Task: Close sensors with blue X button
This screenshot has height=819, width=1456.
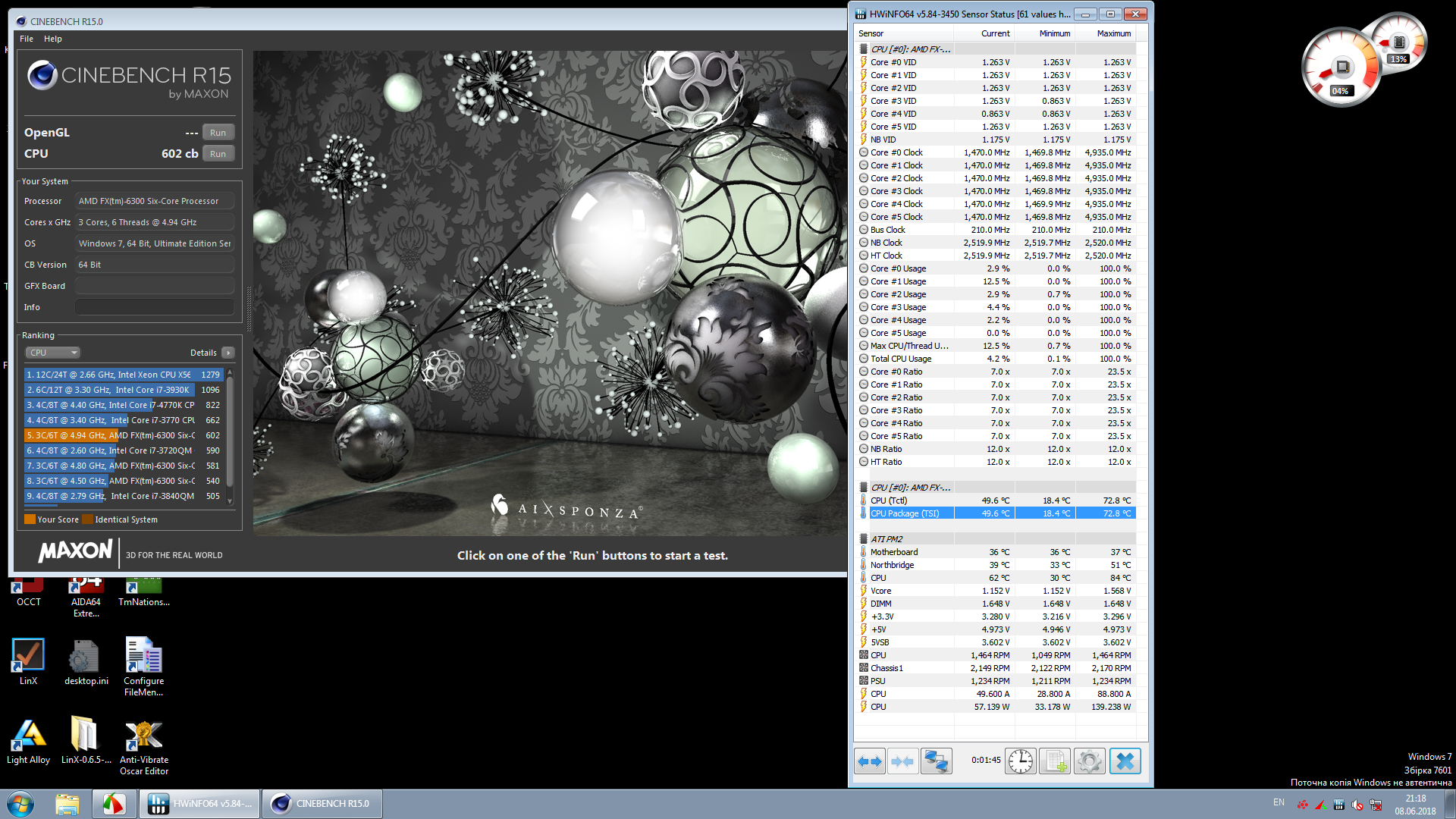Action: (1125, 761)
